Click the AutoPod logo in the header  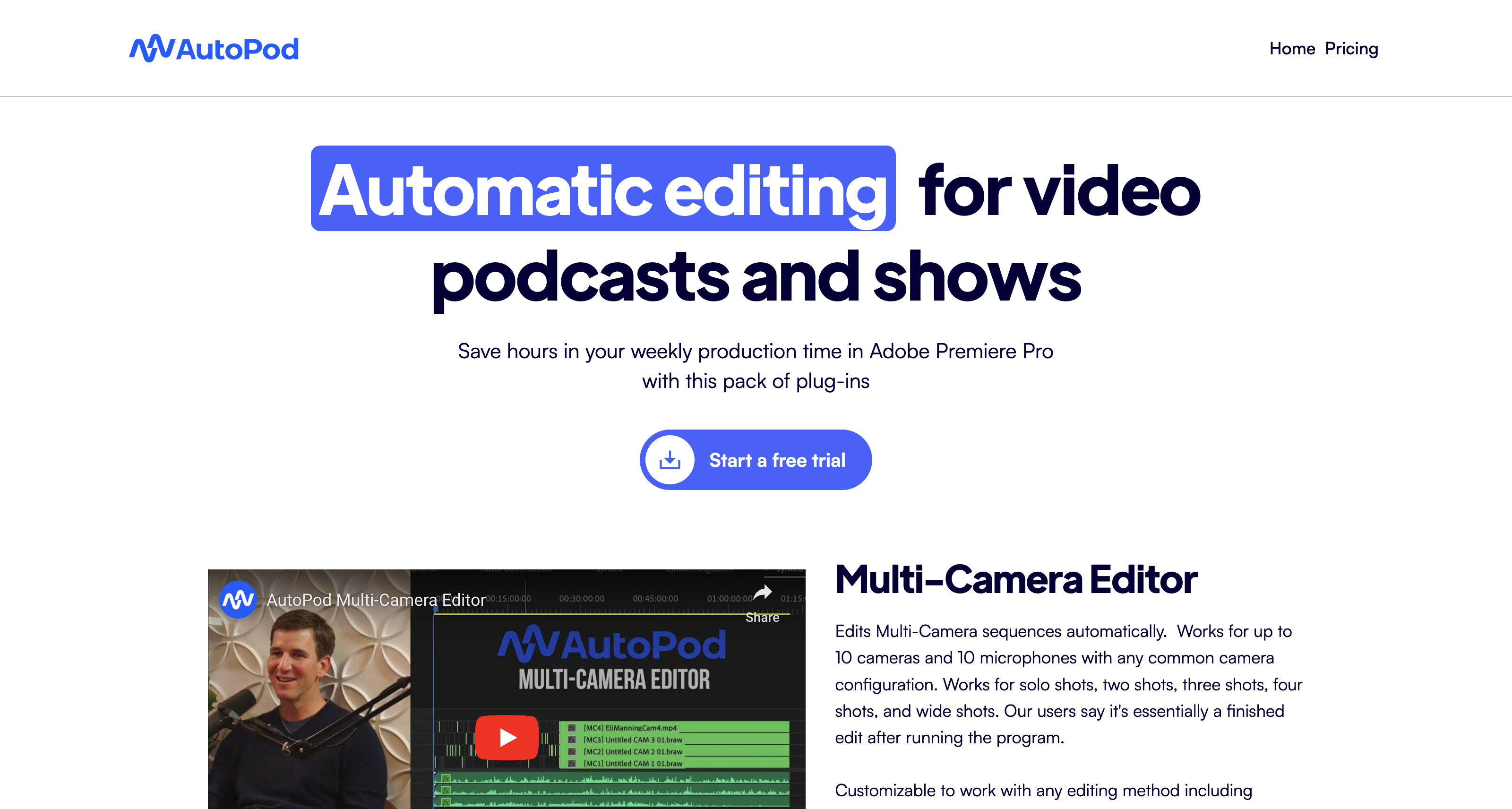click(x=214, y=48)
